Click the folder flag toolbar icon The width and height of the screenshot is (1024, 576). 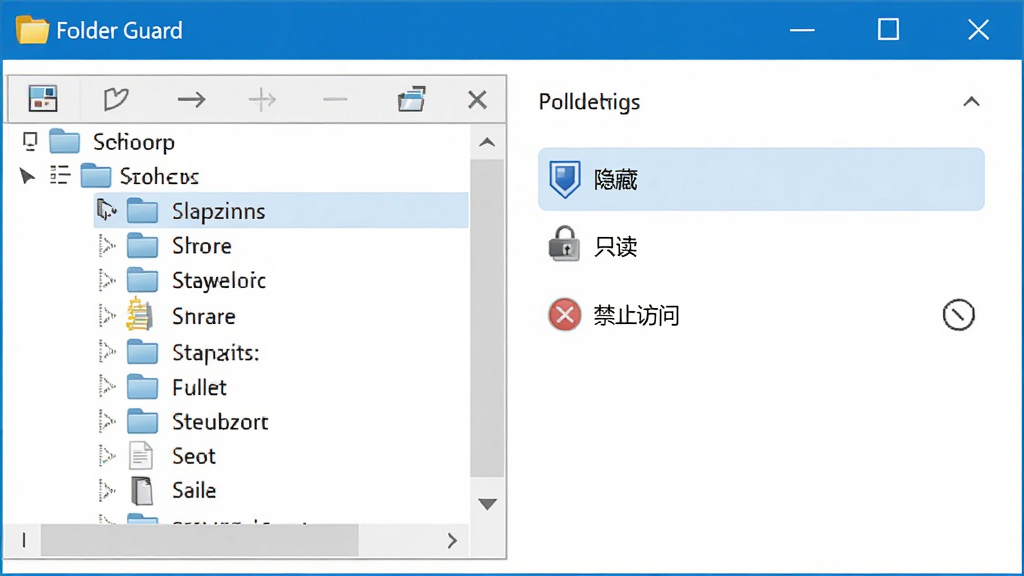coord(116,99)
